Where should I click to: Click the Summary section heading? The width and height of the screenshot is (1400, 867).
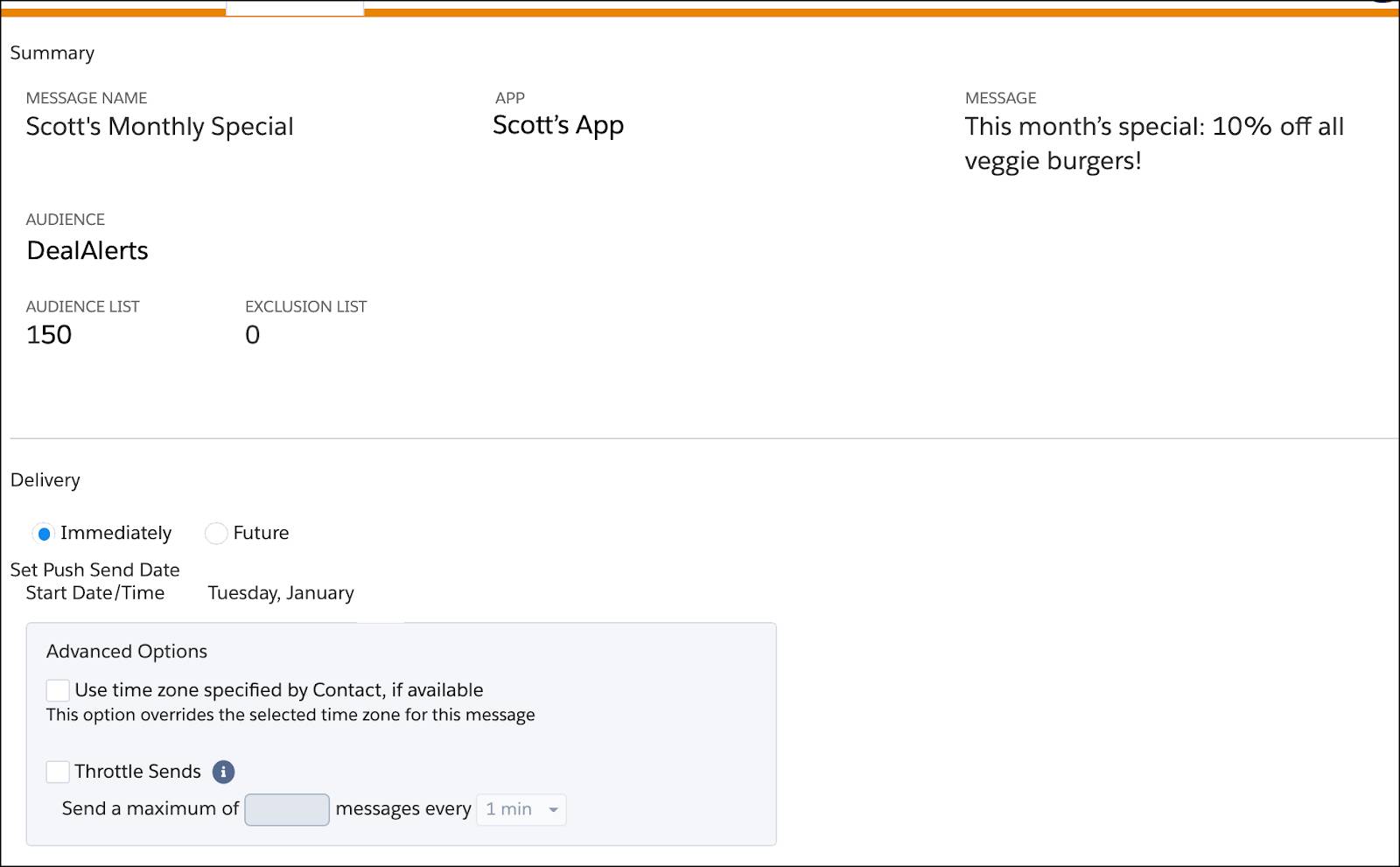(x=52, y=53)
